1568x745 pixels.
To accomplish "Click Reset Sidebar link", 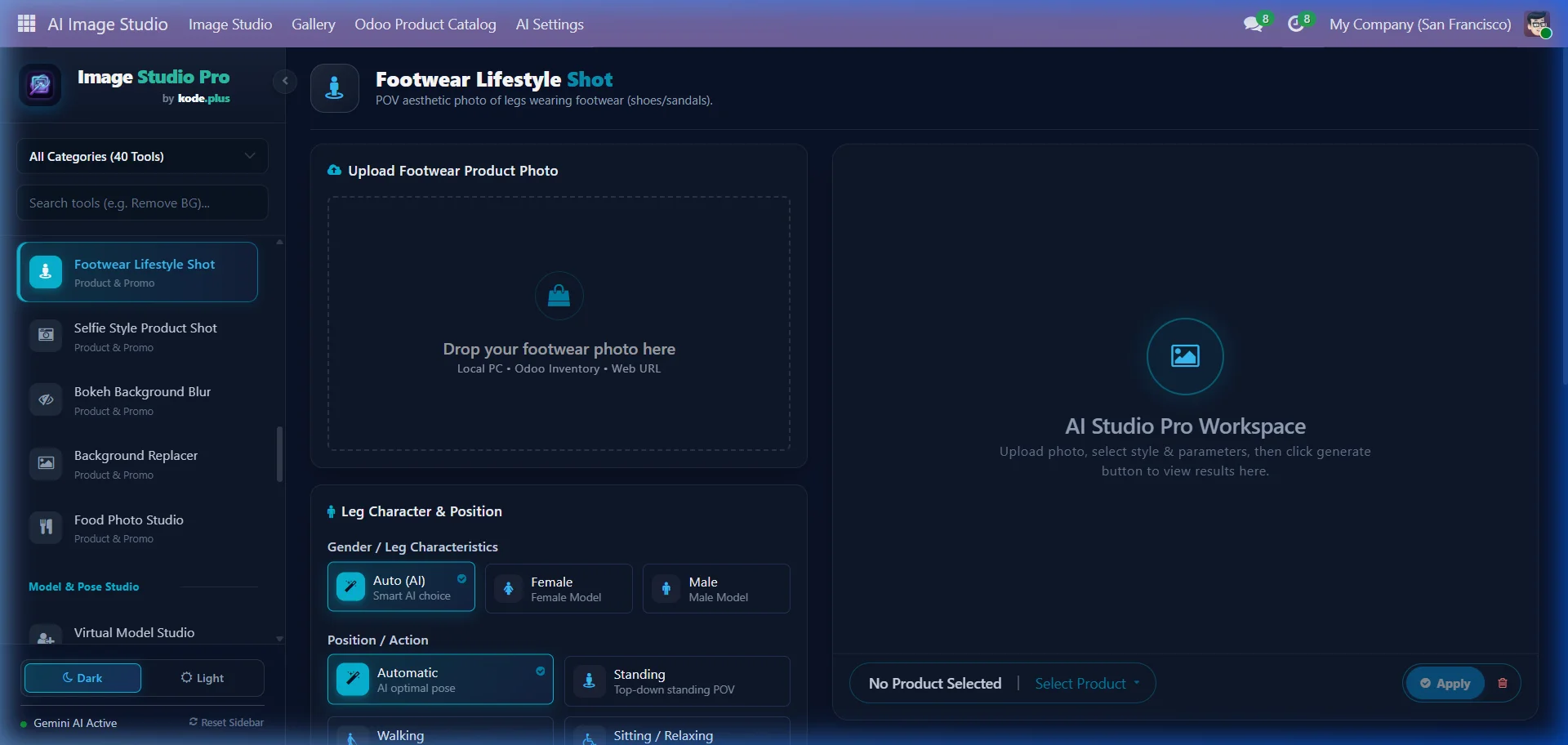I will point(226,722).
